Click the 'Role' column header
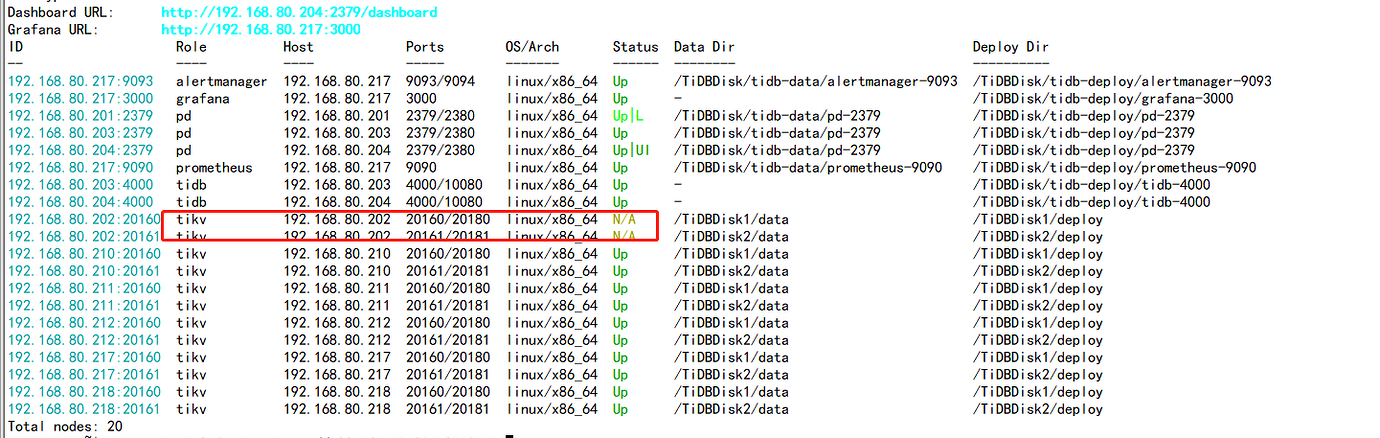 tap(192, 47)
